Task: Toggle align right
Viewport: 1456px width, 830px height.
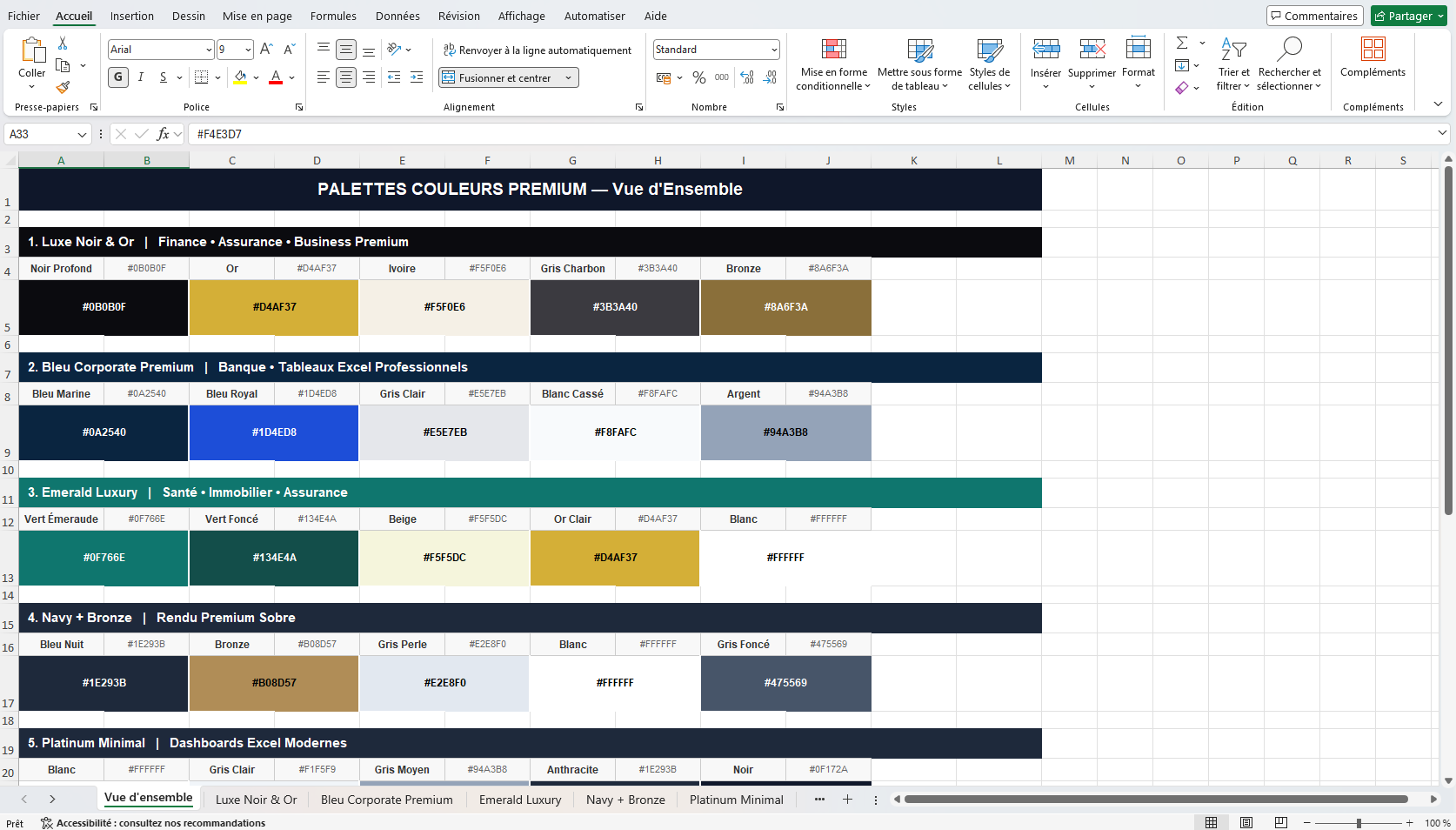Action: click(x=369, y=77)
